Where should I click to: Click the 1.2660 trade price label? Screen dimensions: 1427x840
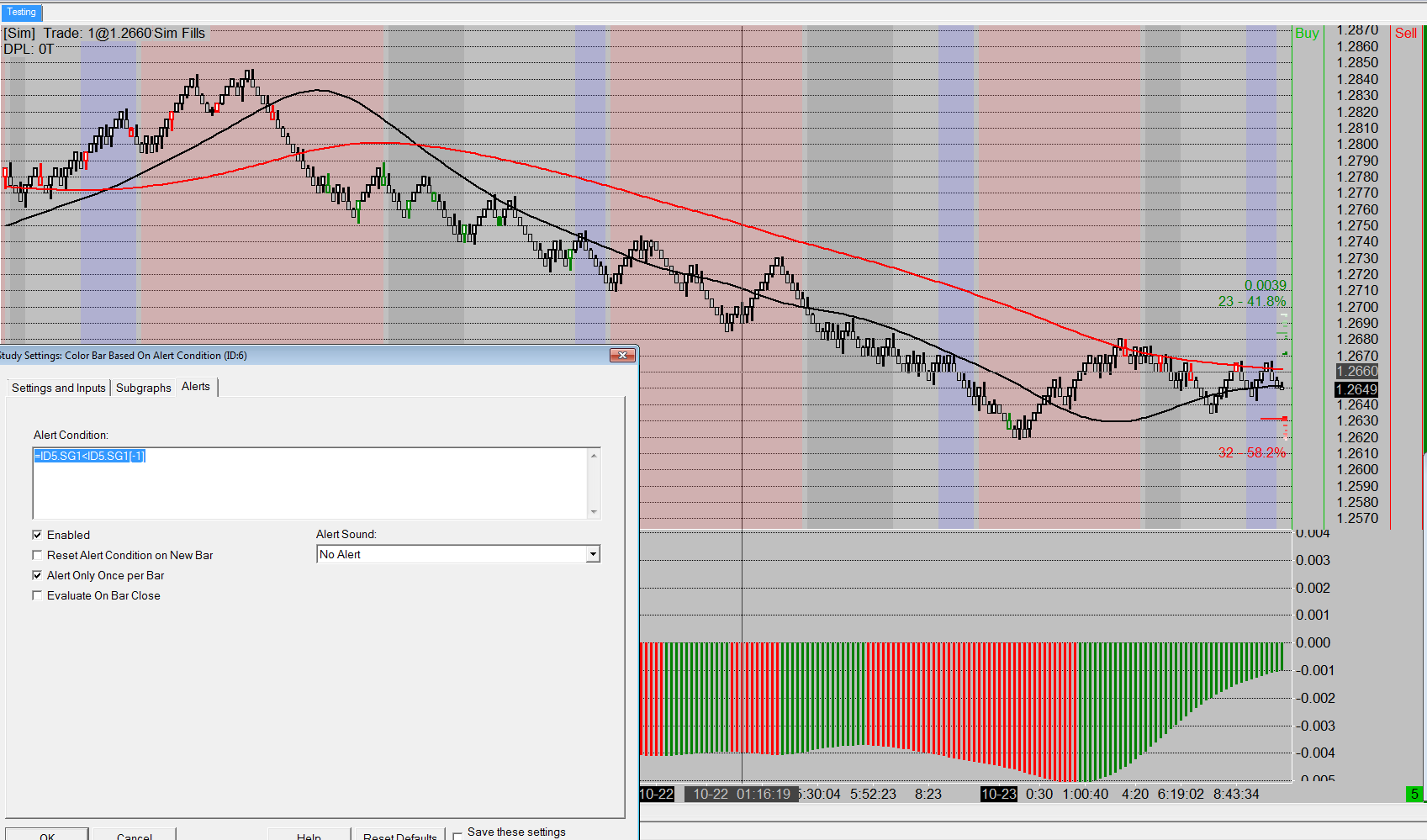(1357, 372)
